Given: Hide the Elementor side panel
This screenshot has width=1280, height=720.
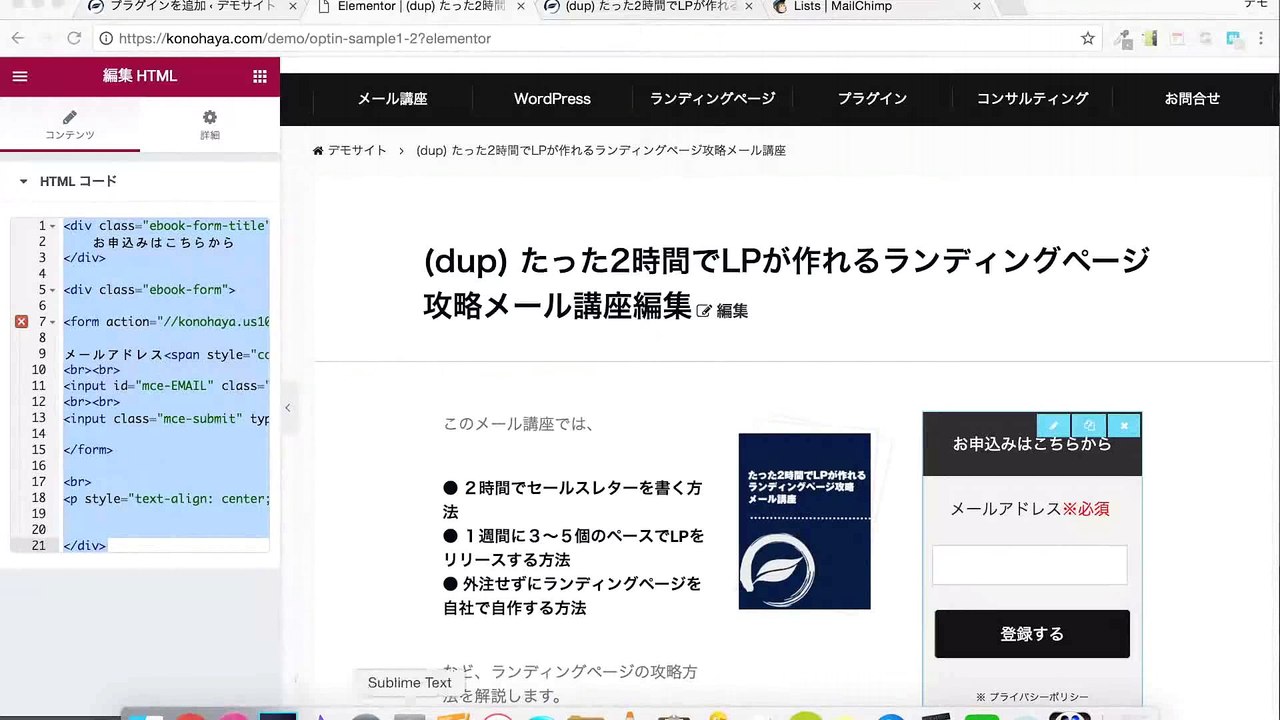Looking at the screenshot, I should tap(287, 407).
